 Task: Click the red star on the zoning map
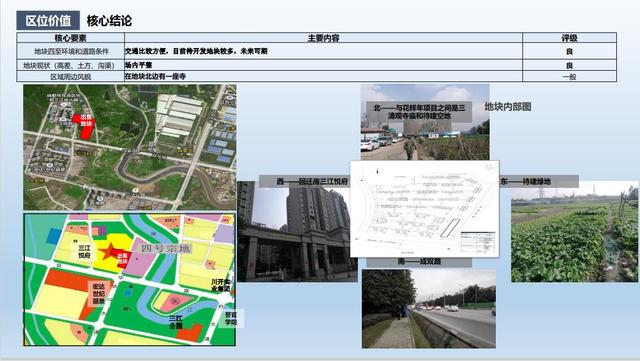click(109, 252)
